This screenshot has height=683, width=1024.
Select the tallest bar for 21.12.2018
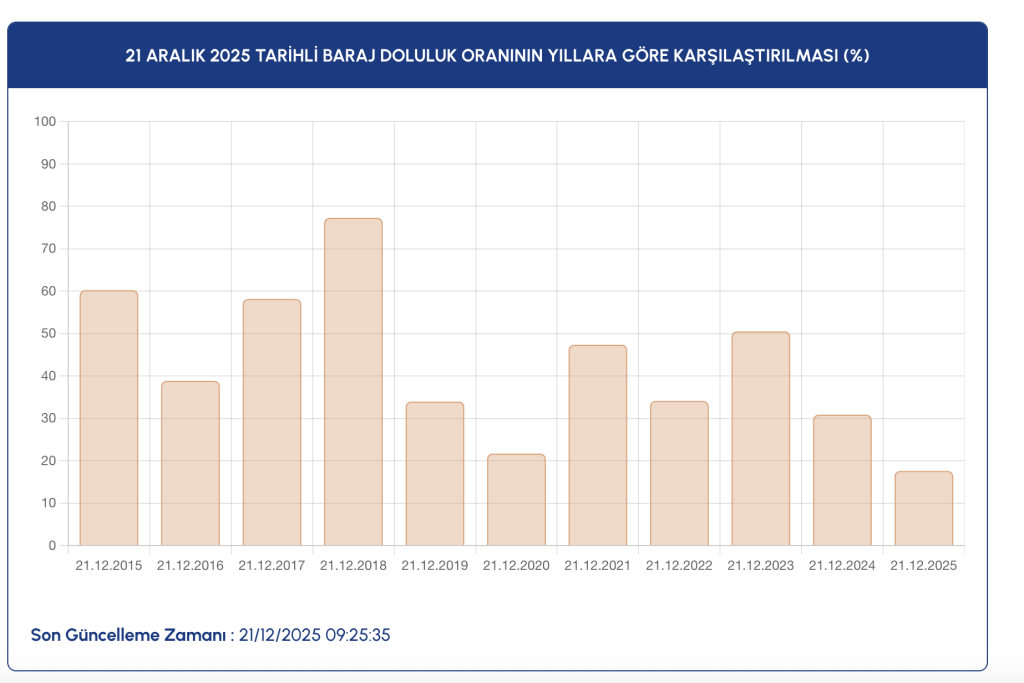(x=353, y=382)
